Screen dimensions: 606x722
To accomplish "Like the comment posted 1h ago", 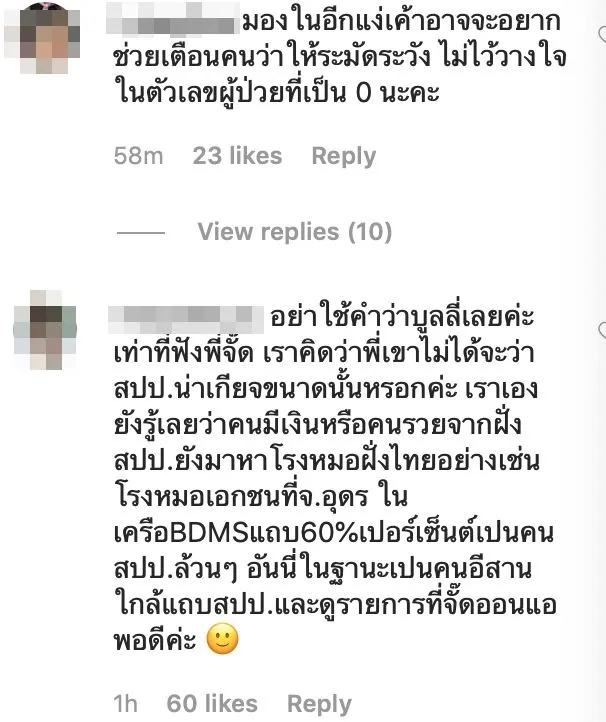I will pos(602,330).
